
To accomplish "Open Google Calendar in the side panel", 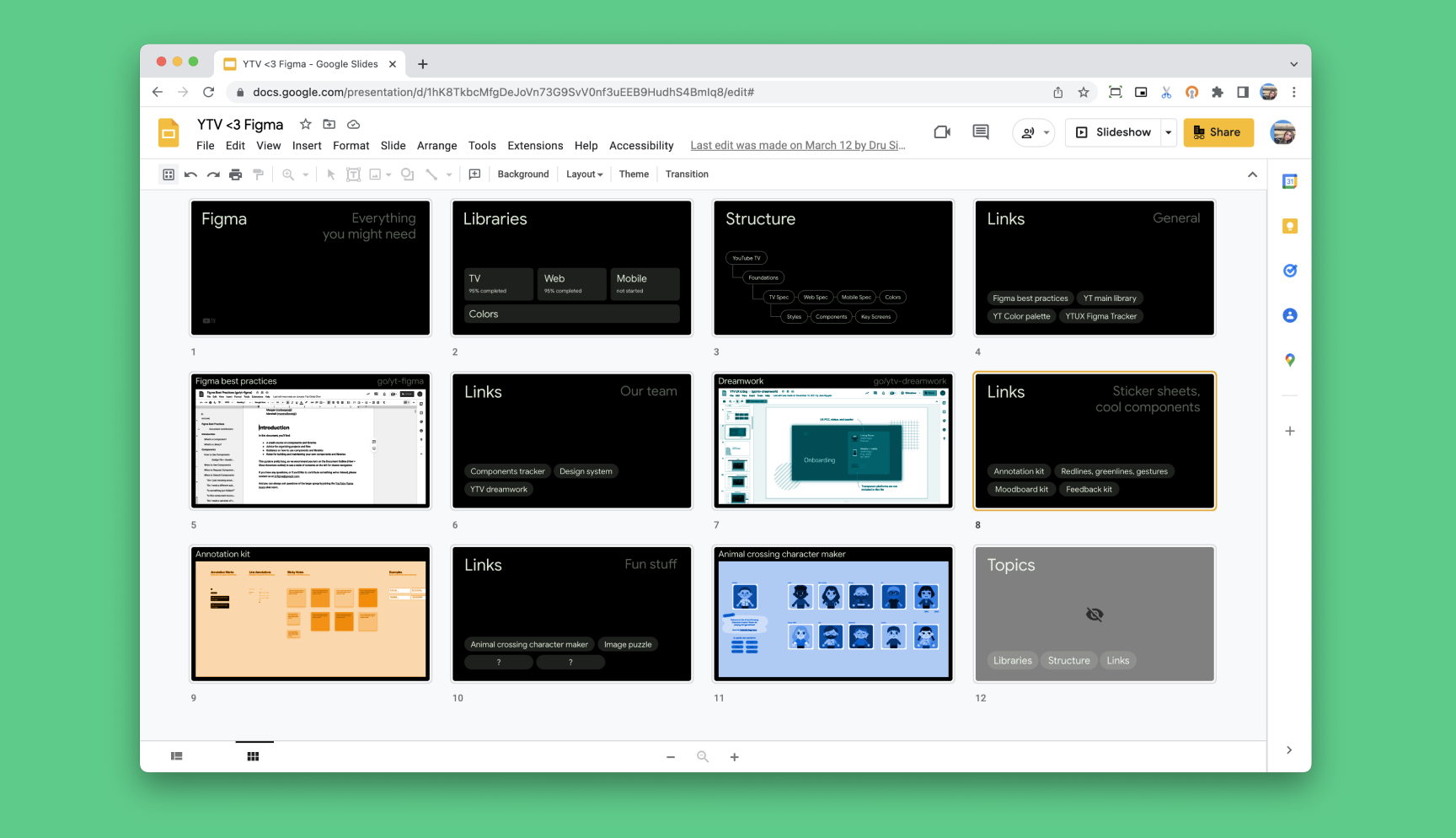I will tap(1290, 181).
